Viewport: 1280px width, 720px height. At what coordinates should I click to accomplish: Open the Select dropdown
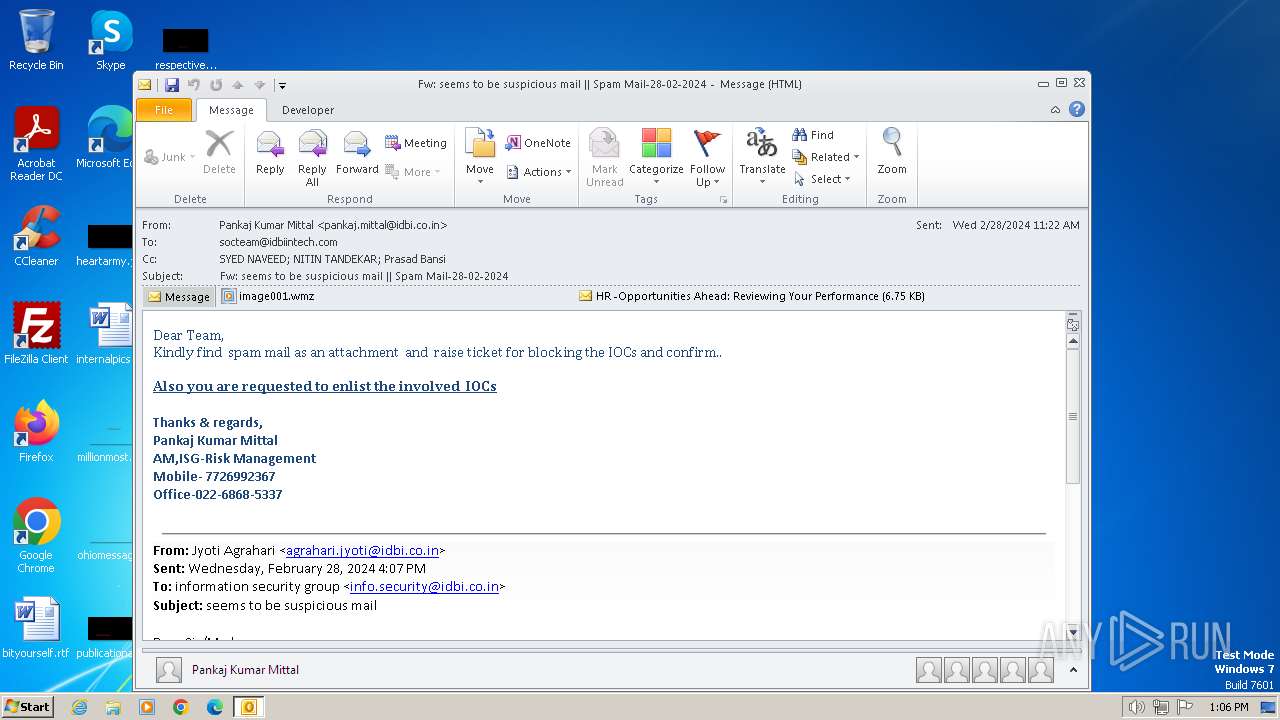pos(822,179)
